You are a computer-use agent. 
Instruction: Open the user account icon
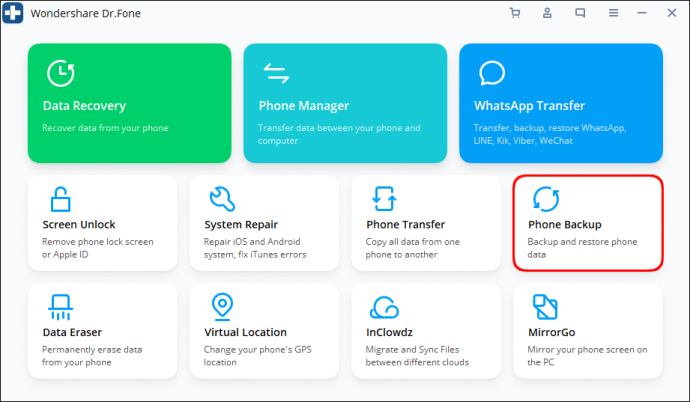click(547, 13)
